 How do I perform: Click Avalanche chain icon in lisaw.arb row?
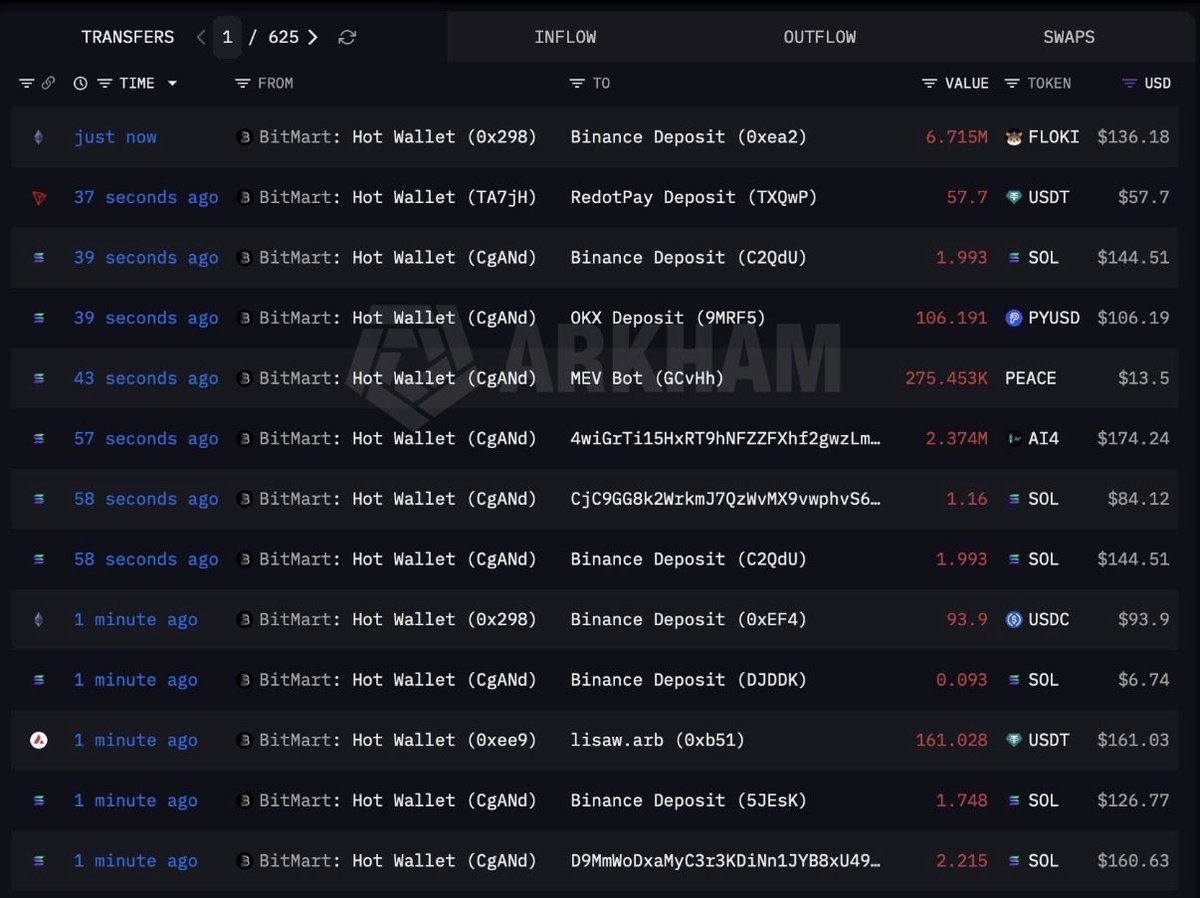pyautogui.click(x=39, y=740)
